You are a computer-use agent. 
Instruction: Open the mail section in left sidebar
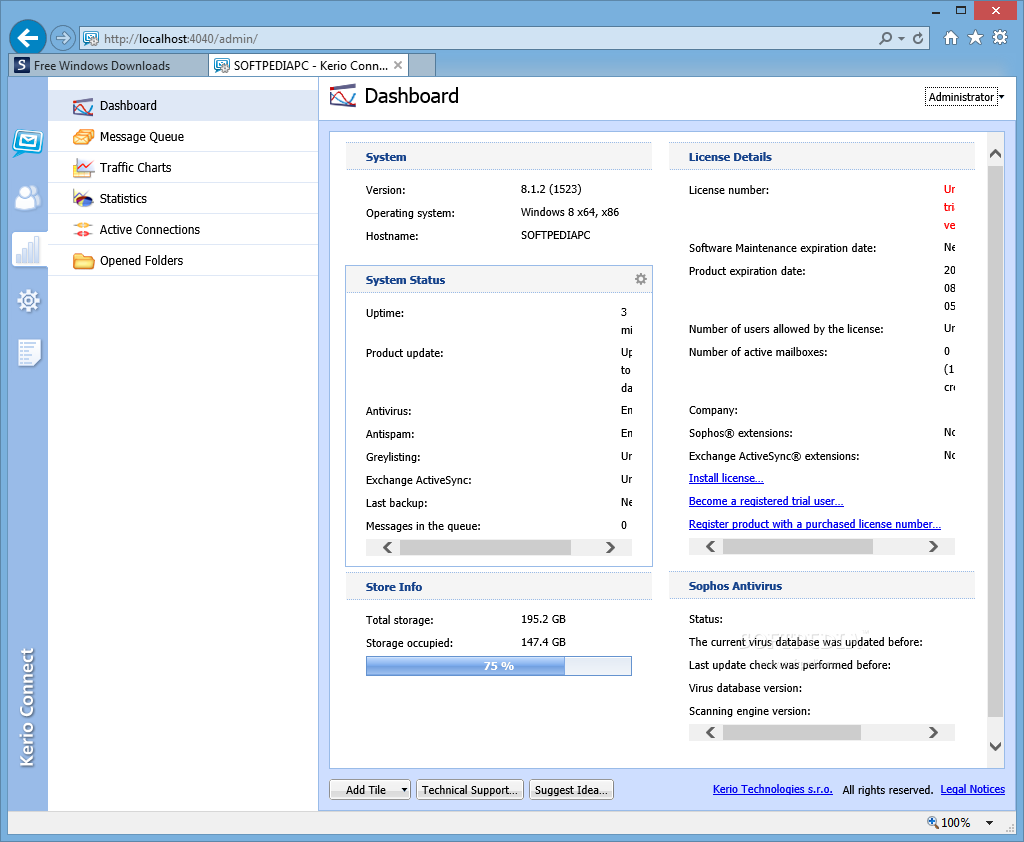coord(27,141)
